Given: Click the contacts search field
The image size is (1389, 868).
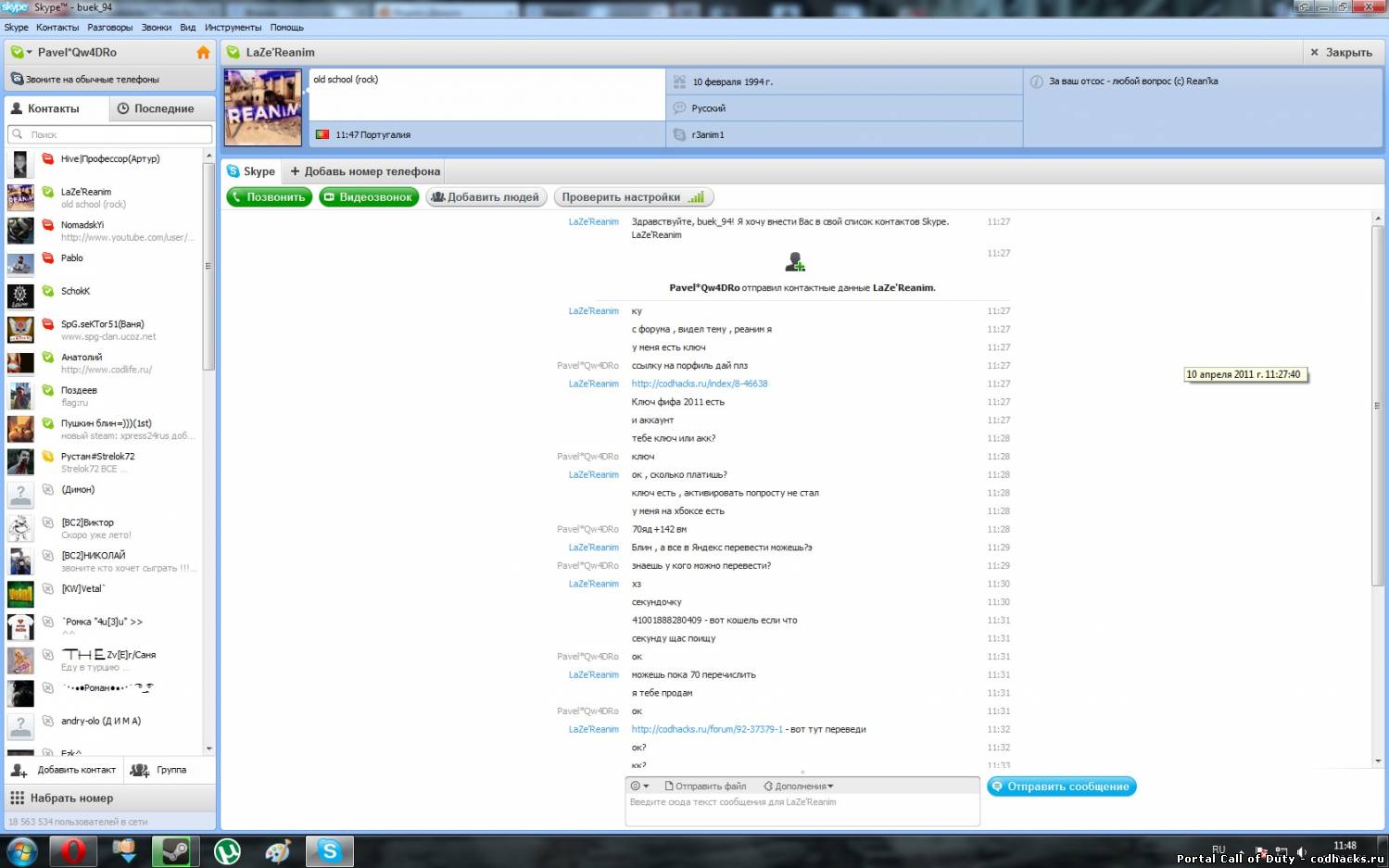Looking at the screenshot, I should click(110, 135).
